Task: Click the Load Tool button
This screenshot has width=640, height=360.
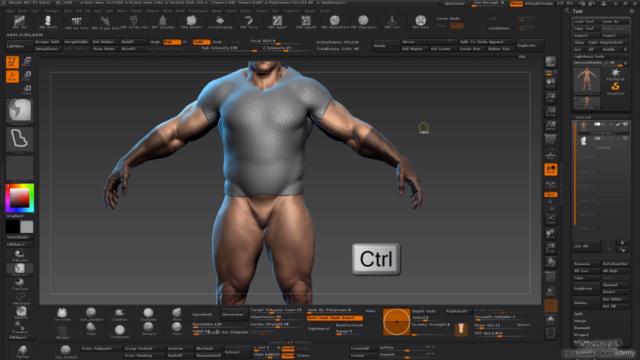Action: click(x=586, y=21)
